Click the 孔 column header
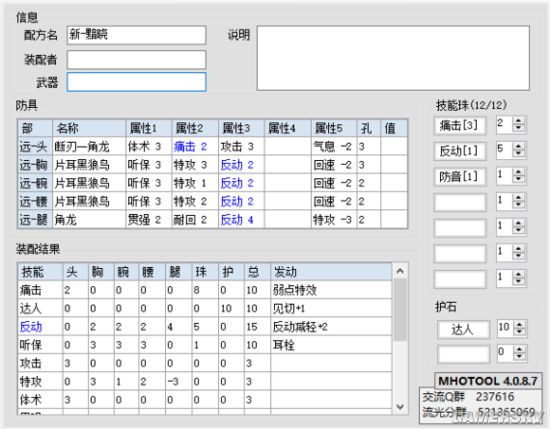The height and width of the screenshot is (429, 550). pyautogui.click(x=369, y=128)
